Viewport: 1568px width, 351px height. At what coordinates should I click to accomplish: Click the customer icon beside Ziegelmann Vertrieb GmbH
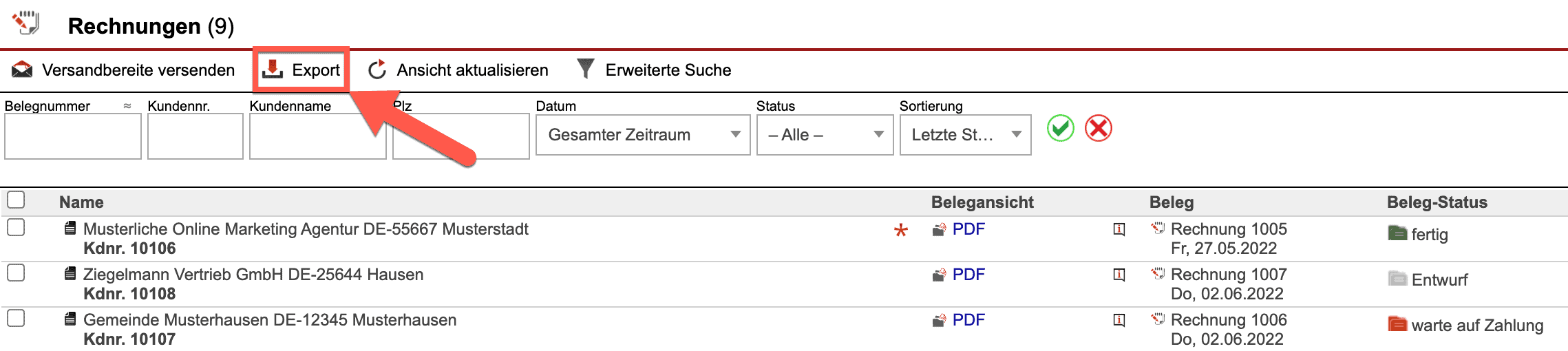tap(70, 274)
